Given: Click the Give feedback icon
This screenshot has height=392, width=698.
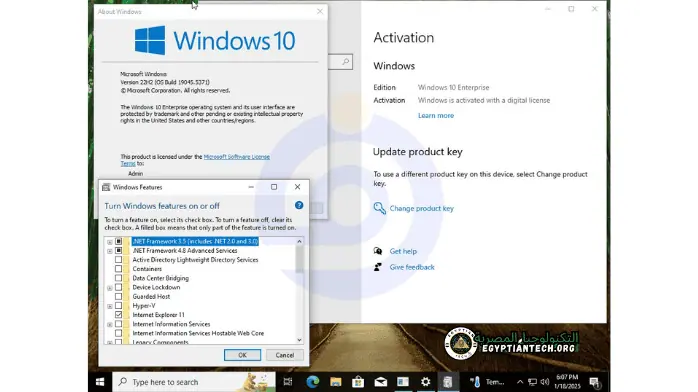Looking at the screenshot, I should pos(378,267).
